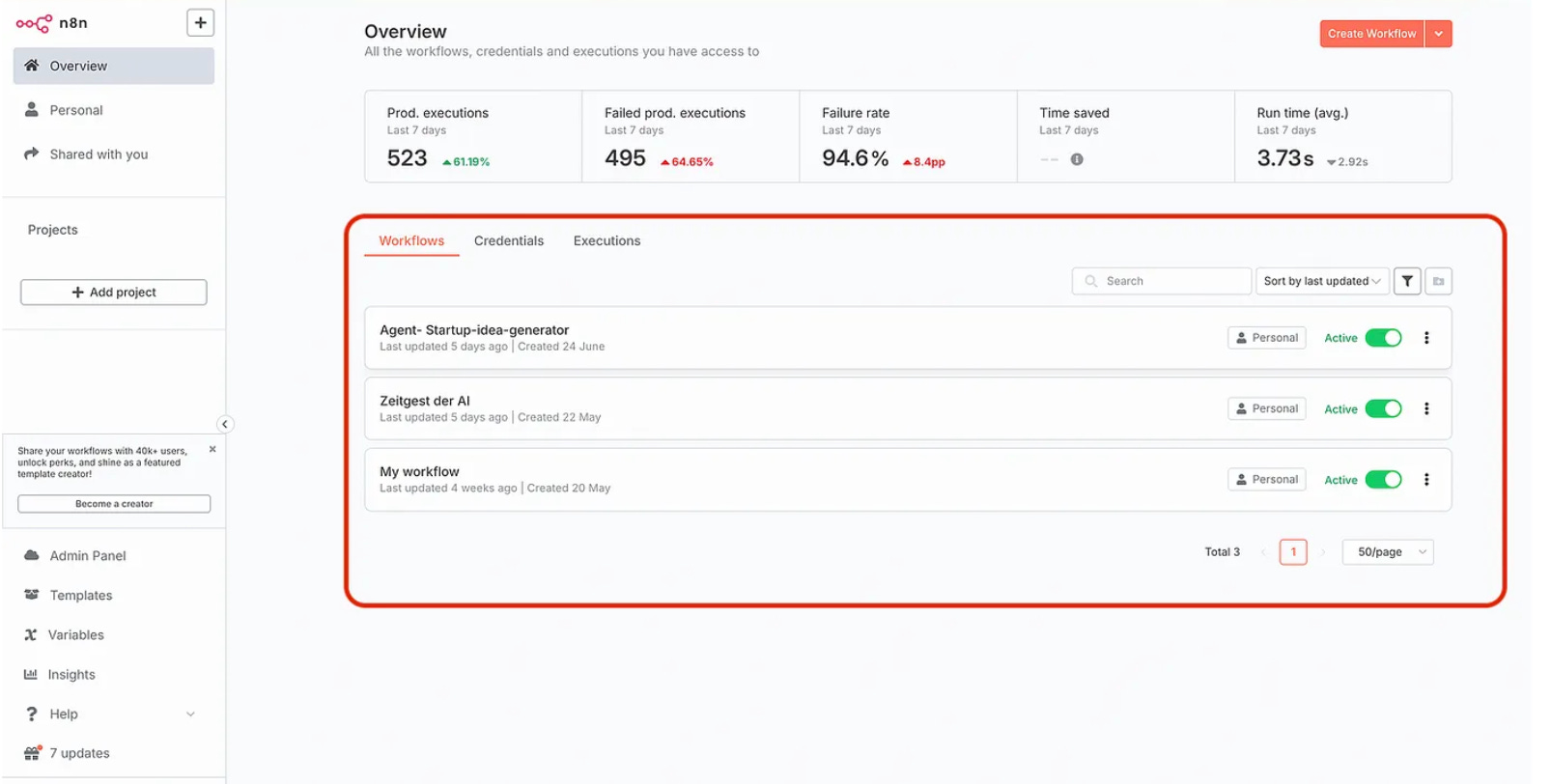Open Personal in the sidebar
Screen dimensions: 1551x784
coord(114,110)
